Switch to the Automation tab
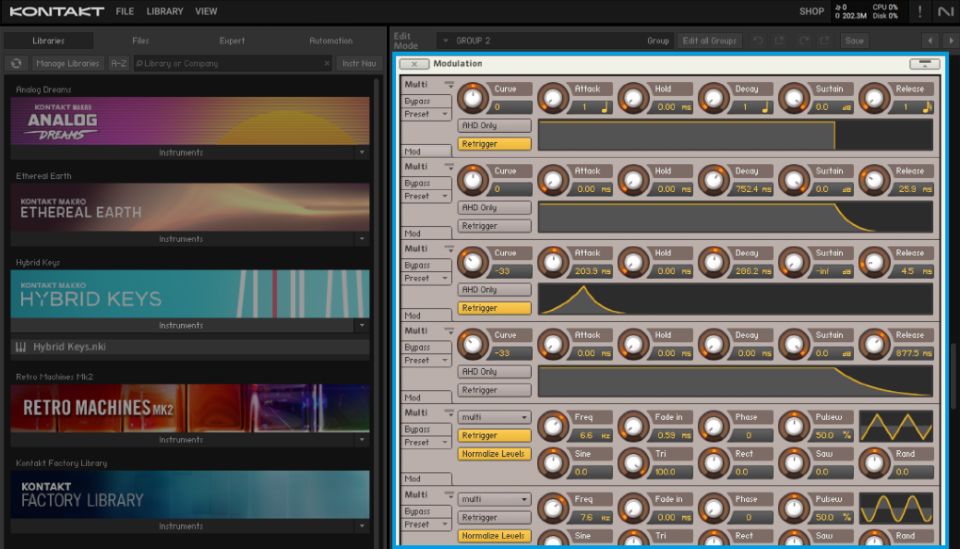This screenshot has width=960, height=549. [x=330, y=41]
